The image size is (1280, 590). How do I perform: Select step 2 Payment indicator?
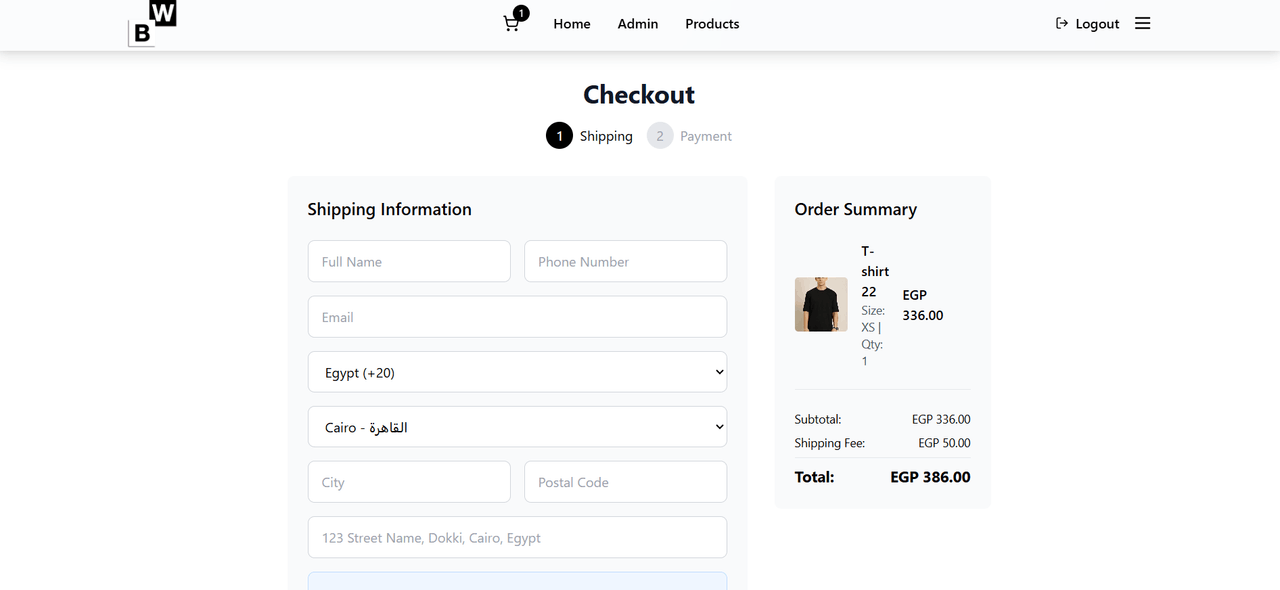pyautogui.click(x=660, y=136)
